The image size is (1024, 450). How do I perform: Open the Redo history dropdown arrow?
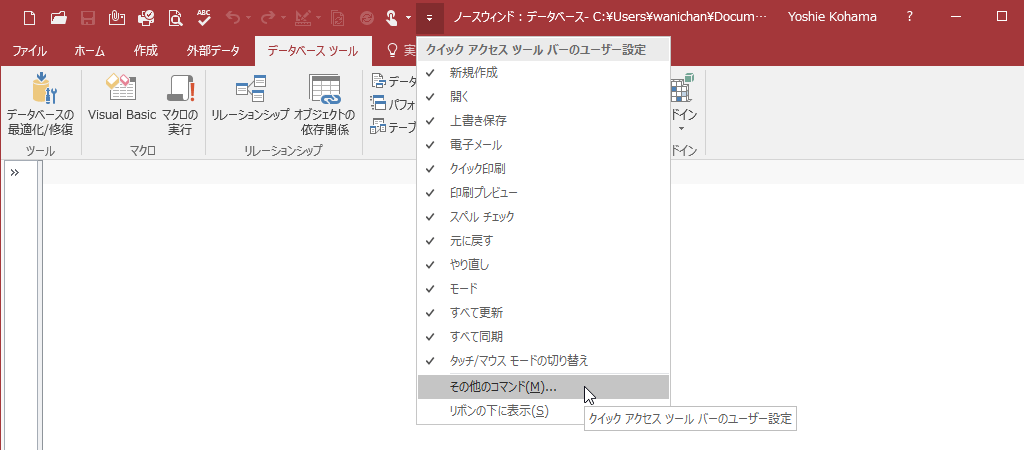[x=283, y=18]
